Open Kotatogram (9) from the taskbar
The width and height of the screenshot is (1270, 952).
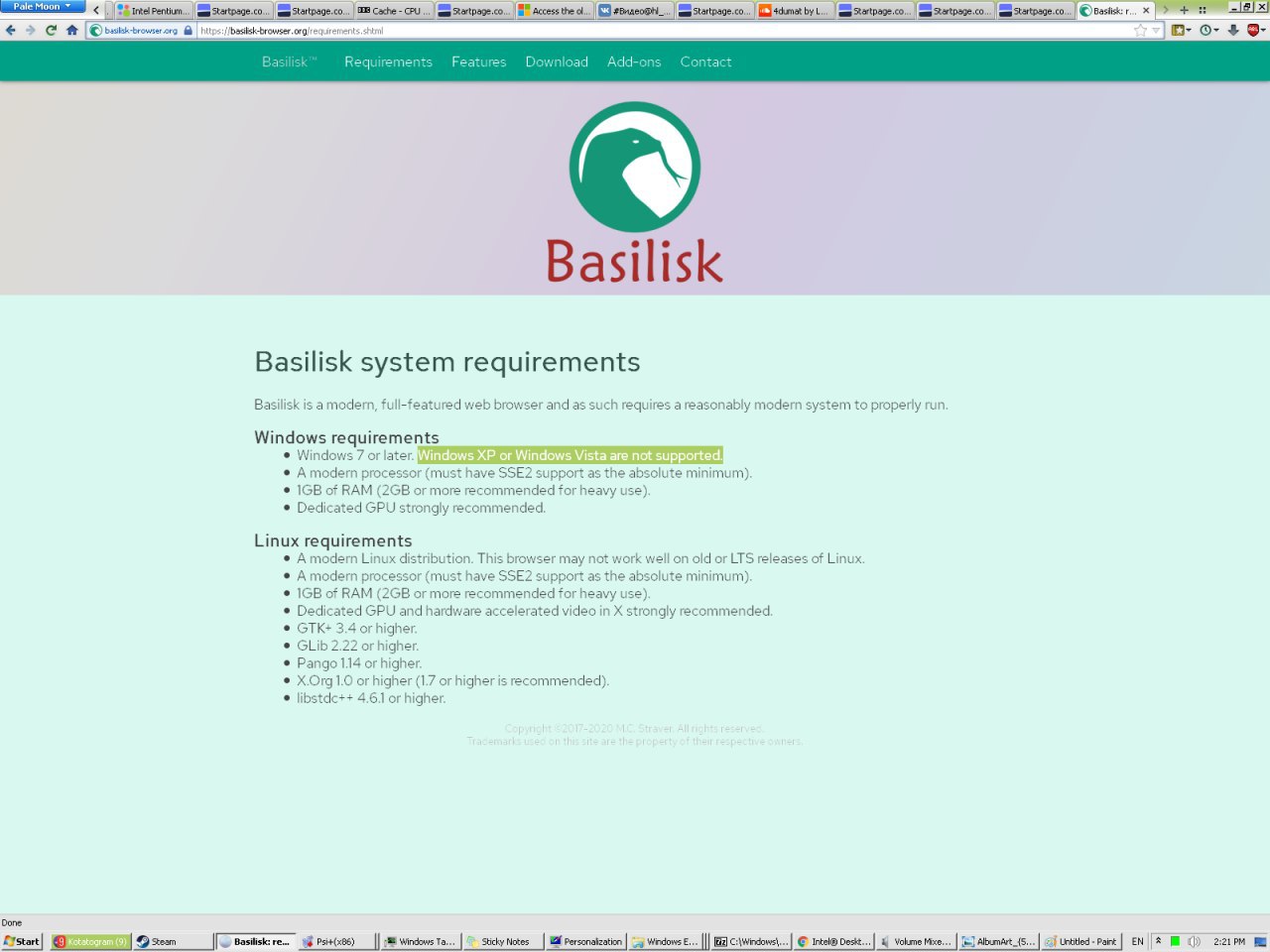90,941
